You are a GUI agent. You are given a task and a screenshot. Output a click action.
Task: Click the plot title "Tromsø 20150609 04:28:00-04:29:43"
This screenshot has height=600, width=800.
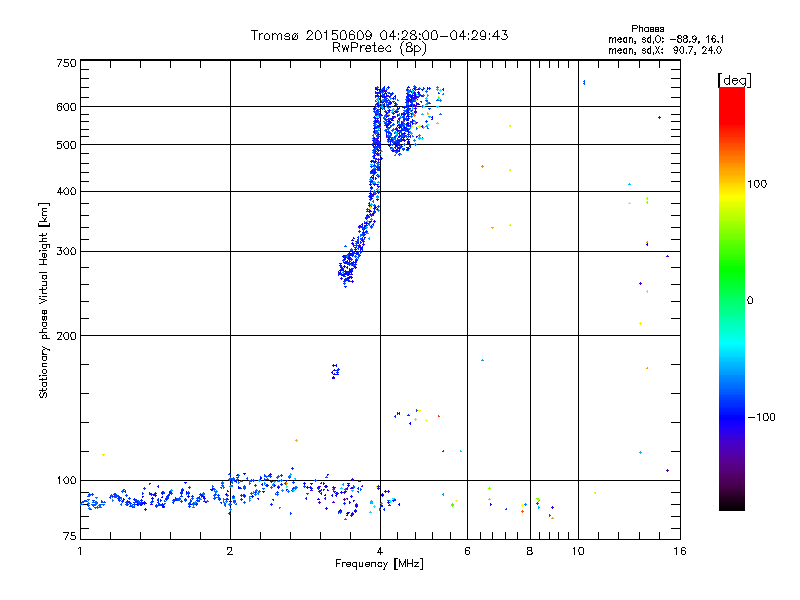(379, 35)
